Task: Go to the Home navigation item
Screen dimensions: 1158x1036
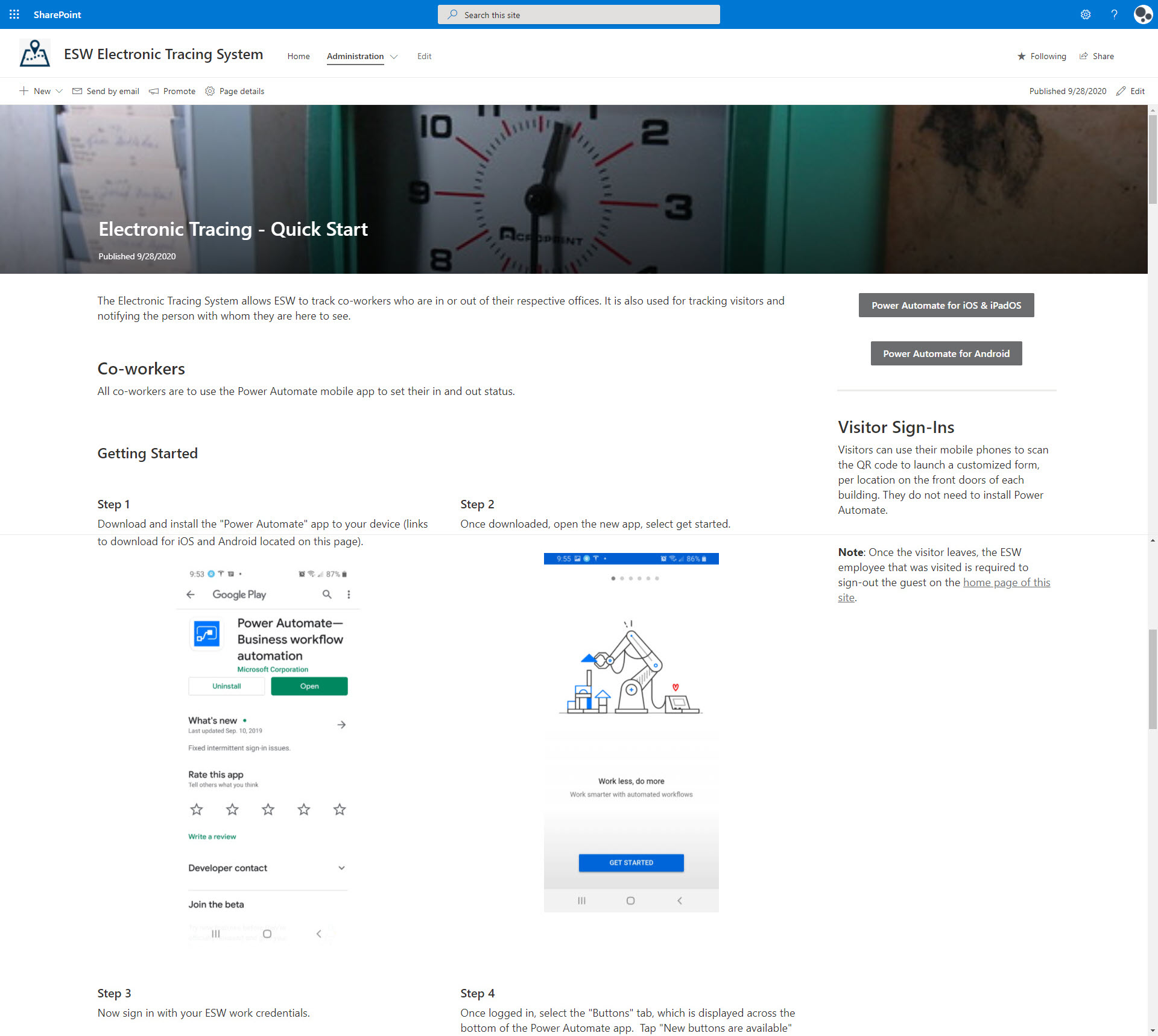Action: coord(299,56)
